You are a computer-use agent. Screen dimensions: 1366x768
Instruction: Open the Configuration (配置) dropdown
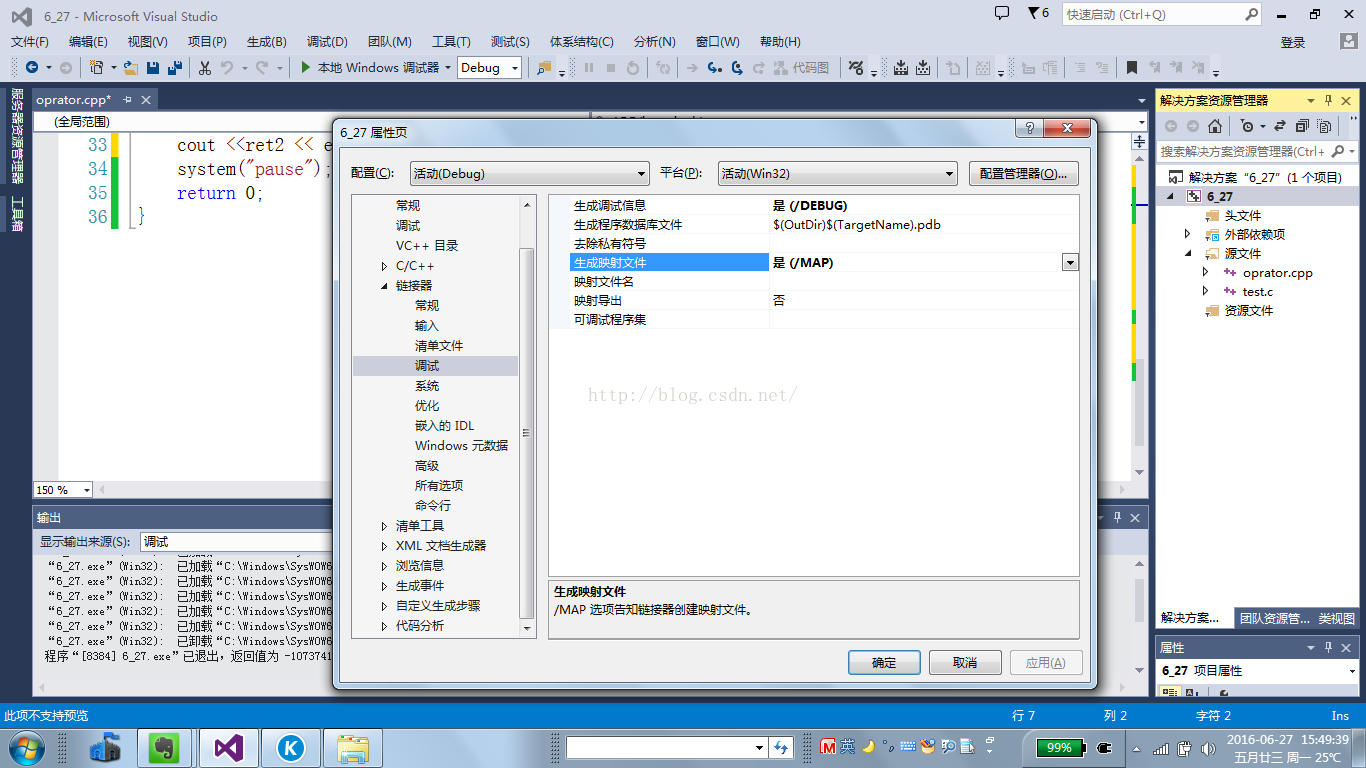click(529, 173)
